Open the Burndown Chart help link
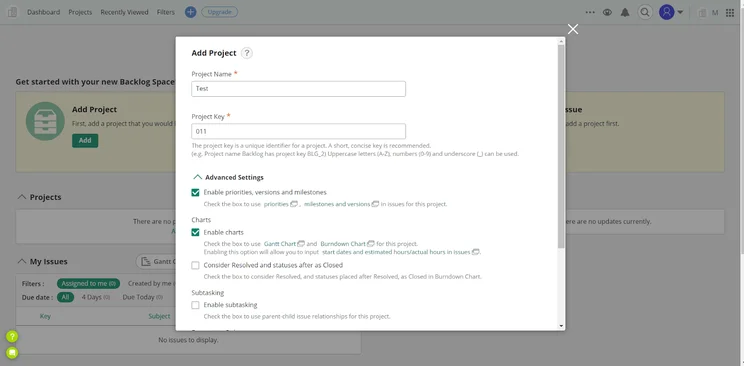The height and width of the screenshot is (366, 744). tap(343, 244)
